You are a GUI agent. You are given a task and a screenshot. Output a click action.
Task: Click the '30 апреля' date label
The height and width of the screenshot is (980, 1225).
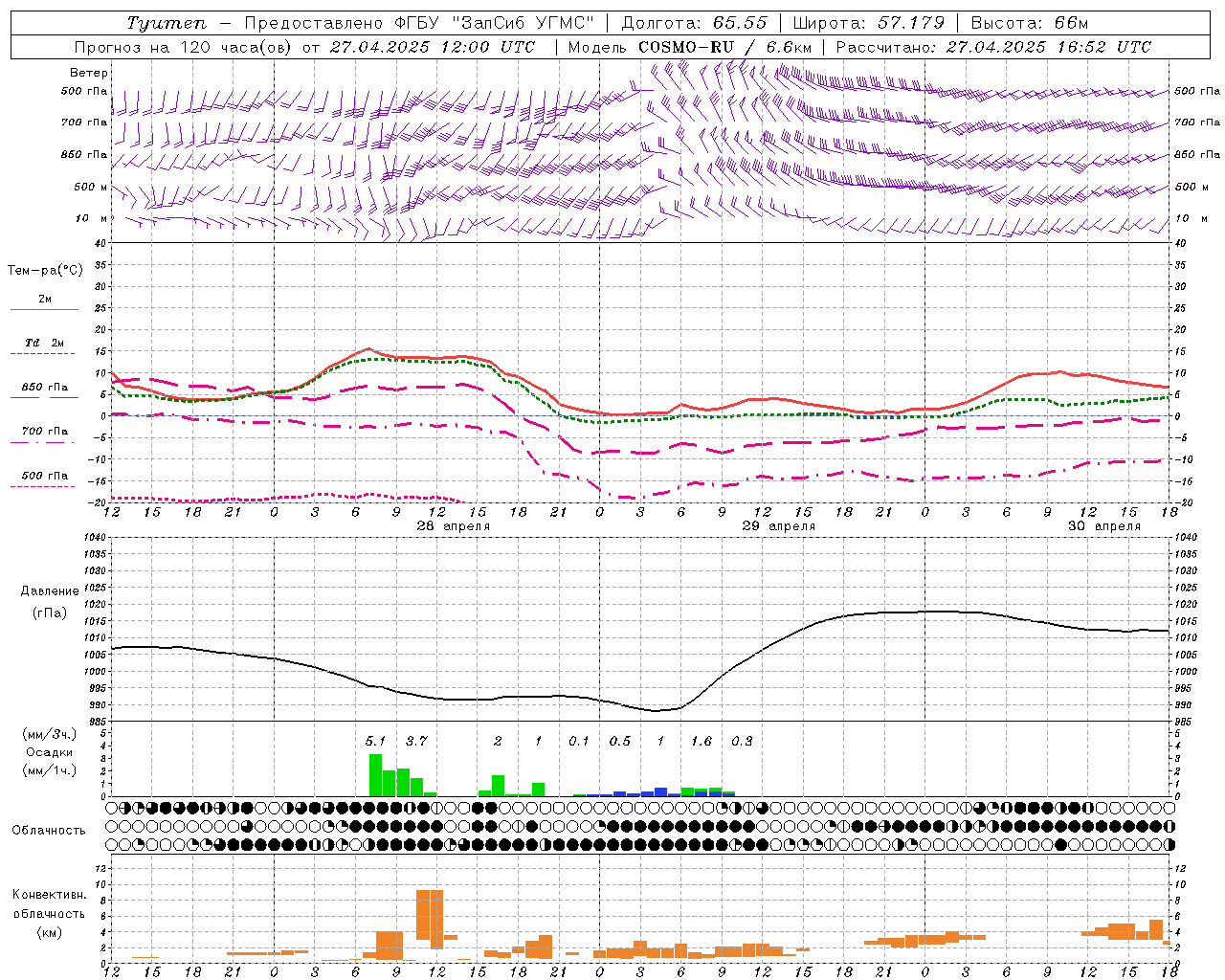coord(1104,526)
